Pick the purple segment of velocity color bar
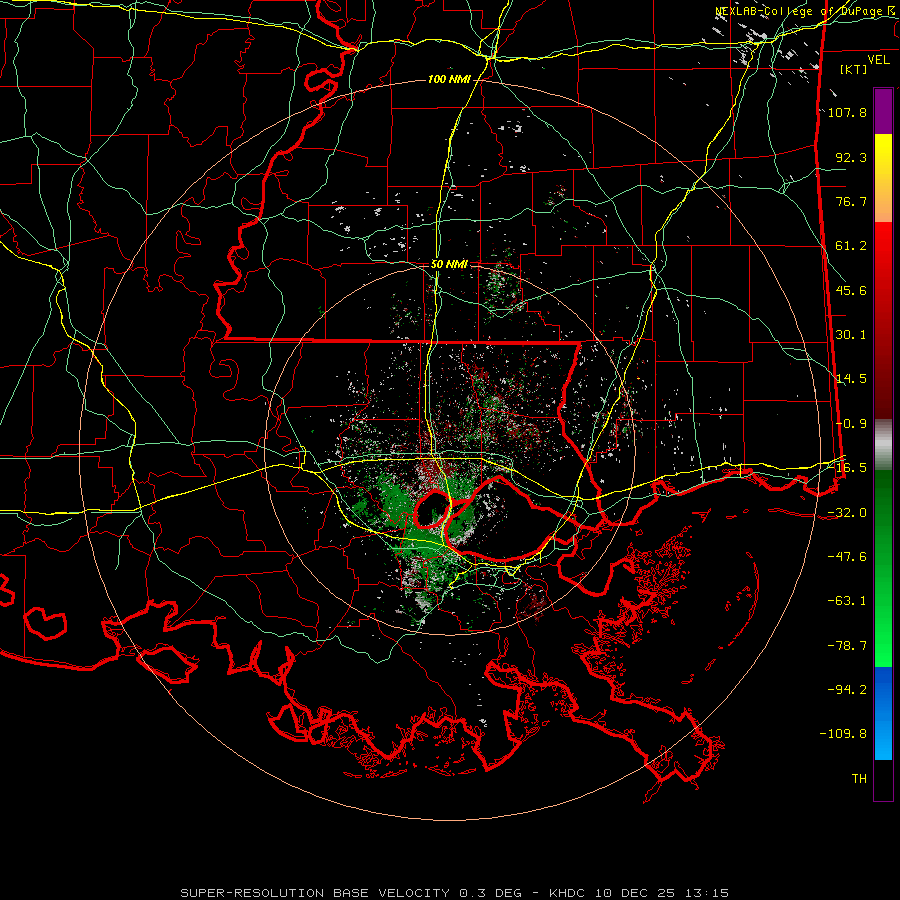900x900 pixels. [883, 111]
